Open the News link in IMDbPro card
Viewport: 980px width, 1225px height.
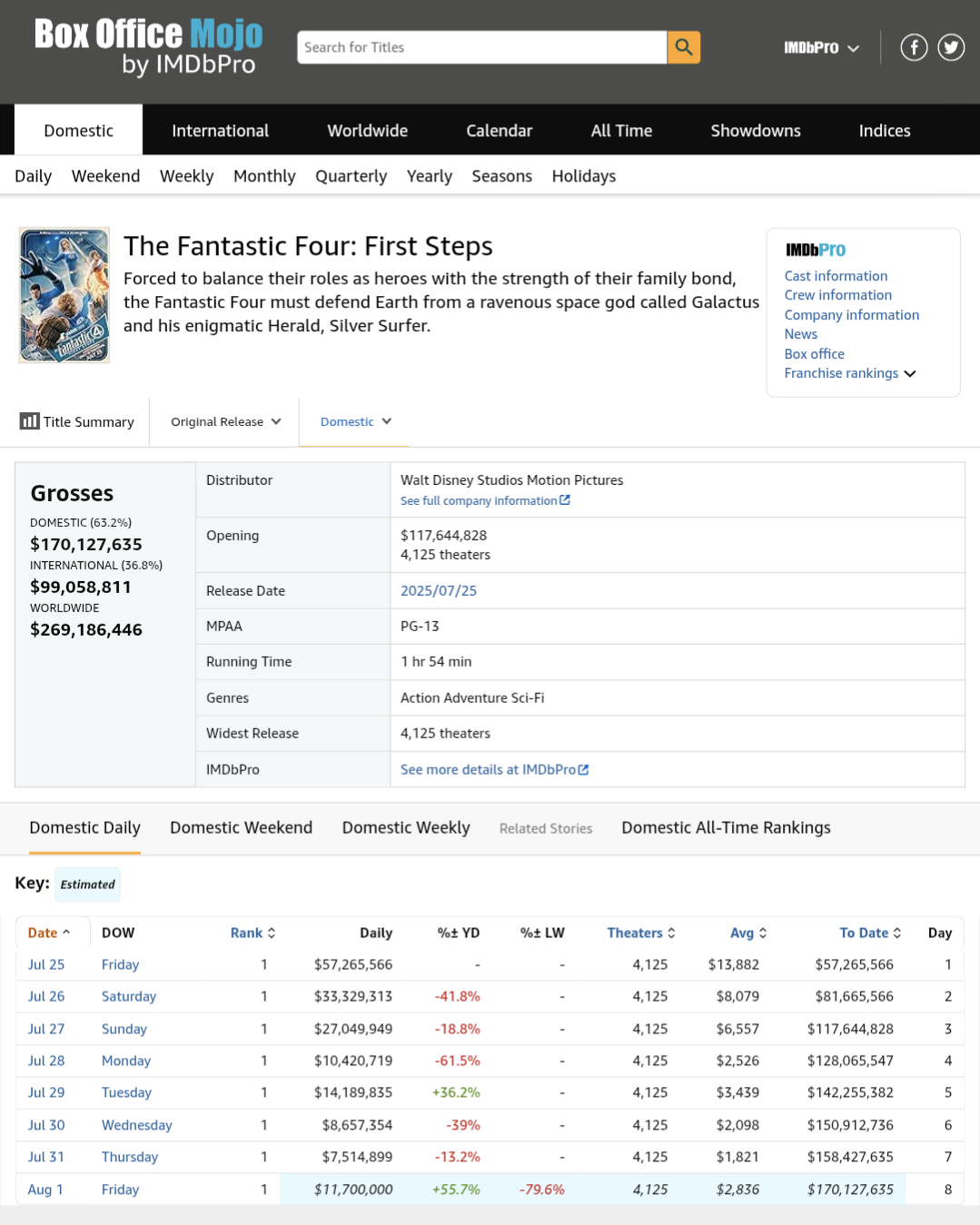click(801, 334)
